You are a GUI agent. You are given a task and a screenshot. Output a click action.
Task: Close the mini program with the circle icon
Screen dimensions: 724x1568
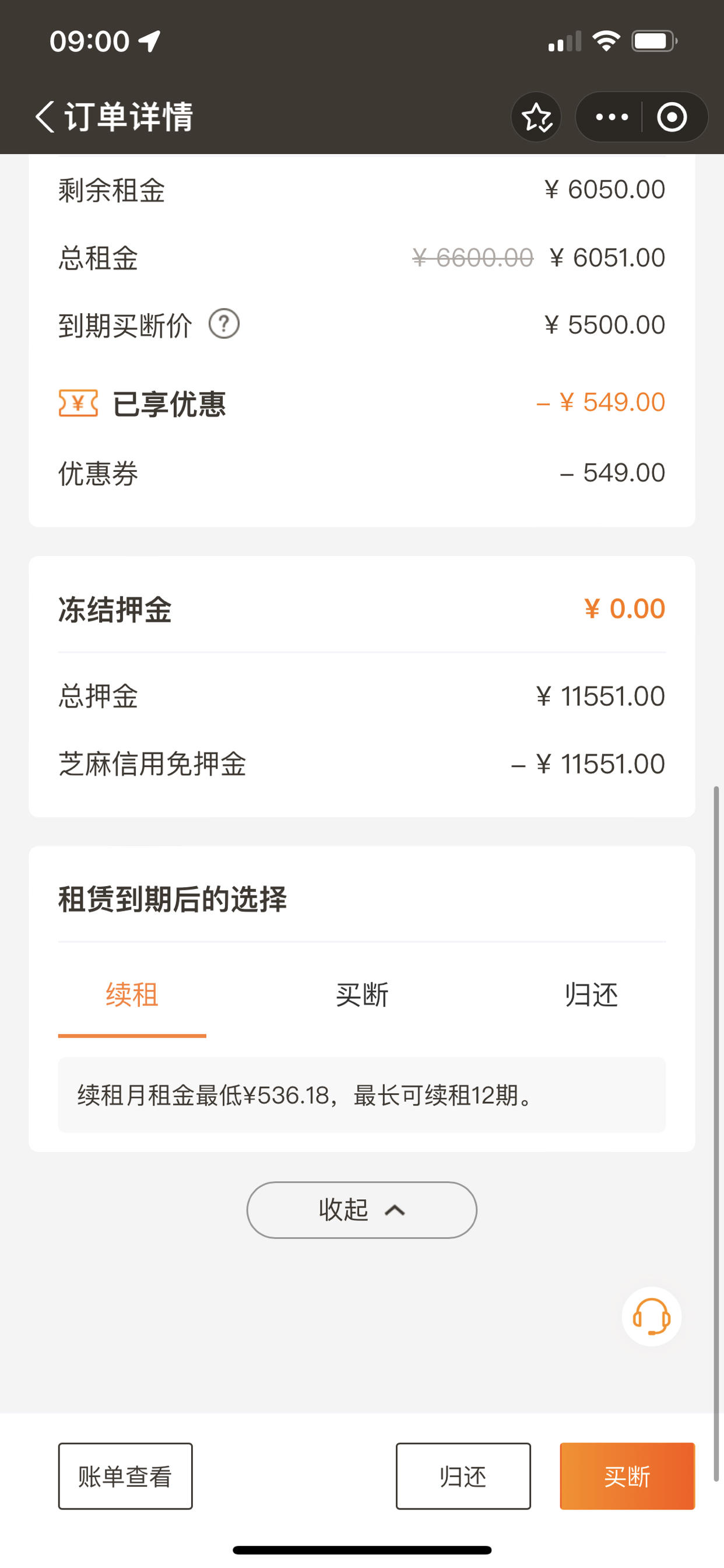(672, 117)
